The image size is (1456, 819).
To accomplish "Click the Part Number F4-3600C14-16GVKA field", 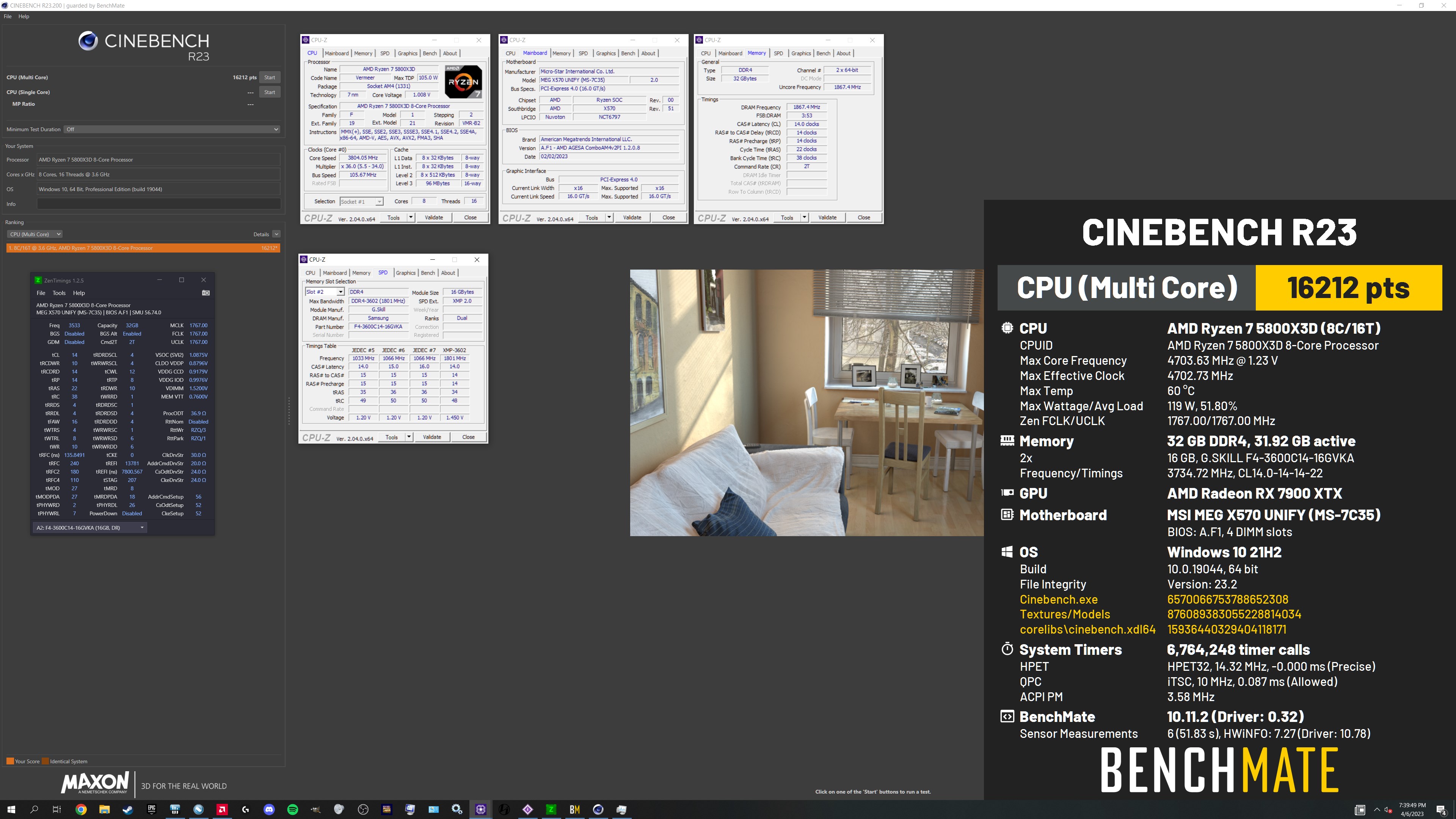I will point(378,327).
